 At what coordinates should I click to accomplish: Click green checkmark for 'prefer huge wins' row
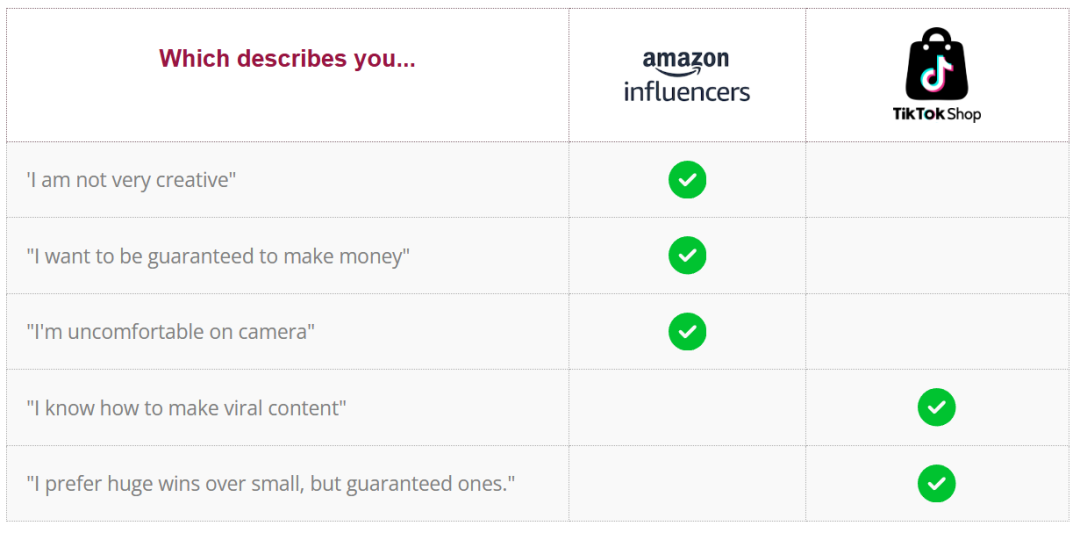pyautogui.click(x=936, y=483)
